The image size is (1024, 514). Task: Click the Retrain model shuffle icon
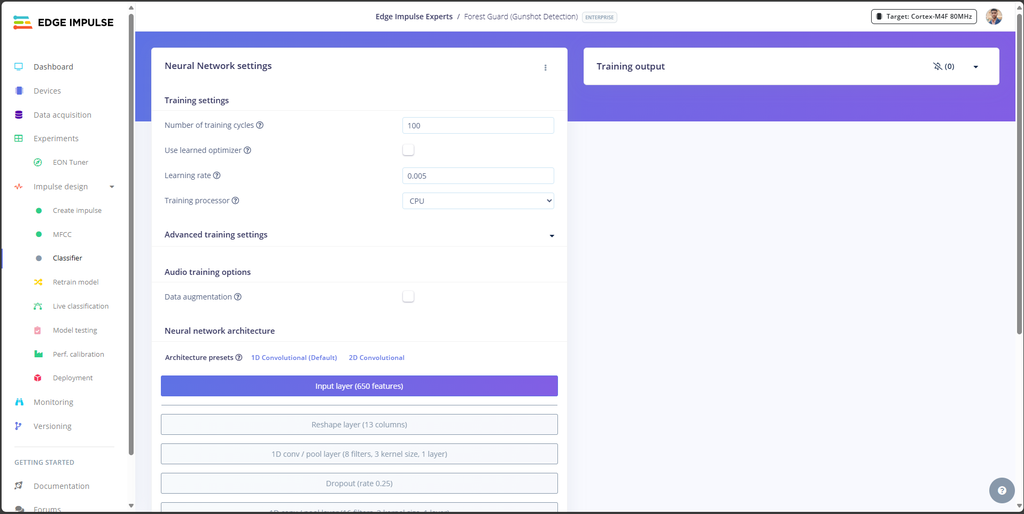(x=39, y=282)
